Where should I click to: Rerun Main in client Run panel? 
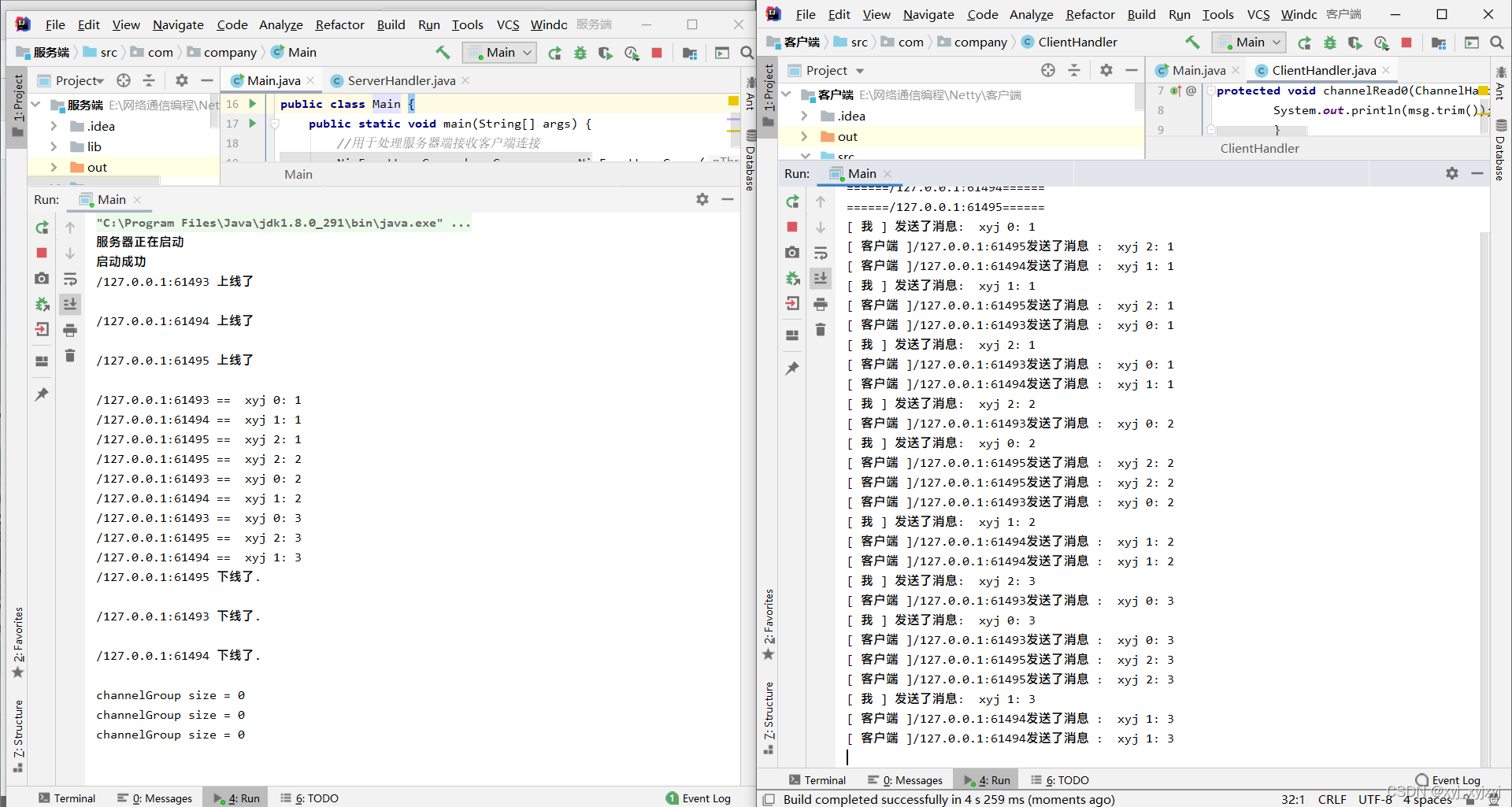tap(792, 202)
